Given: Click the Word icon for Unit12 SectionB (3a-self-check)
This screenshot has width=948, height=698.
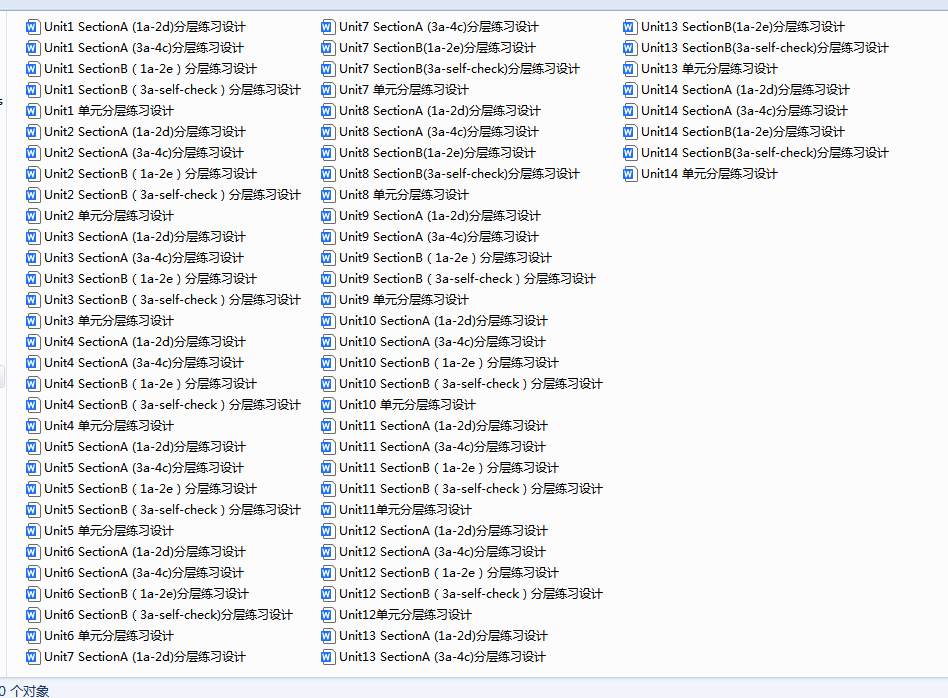Looking at the screenshot, I should pos(328,594).
